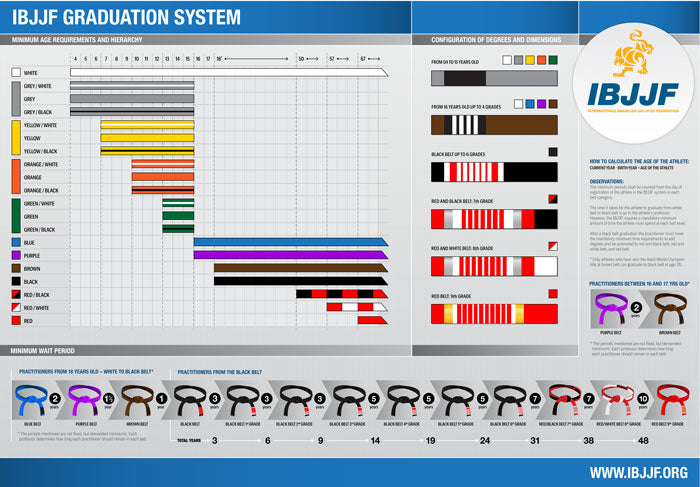The height and width of the screenshot is (487, 700).
Task: Click the 1 year circle after brown belt
Action: coord(161,399)
